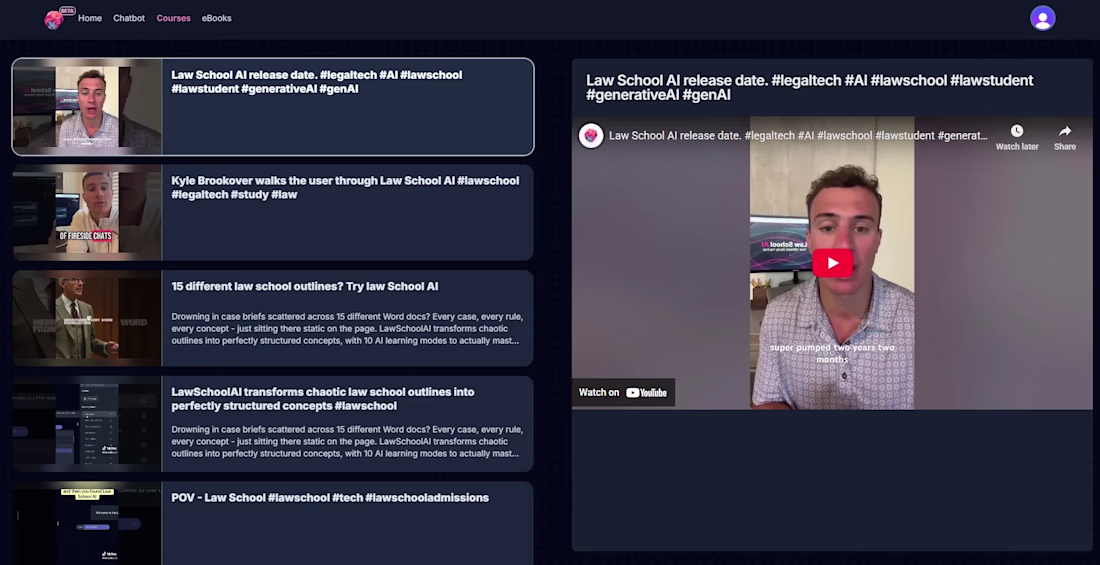Image resolution: width=1100 pixels, height=565 pixels.
Task: Click title 'LawSchoolAI transforms chaotic law school outlines'
Action: point(323,399)
